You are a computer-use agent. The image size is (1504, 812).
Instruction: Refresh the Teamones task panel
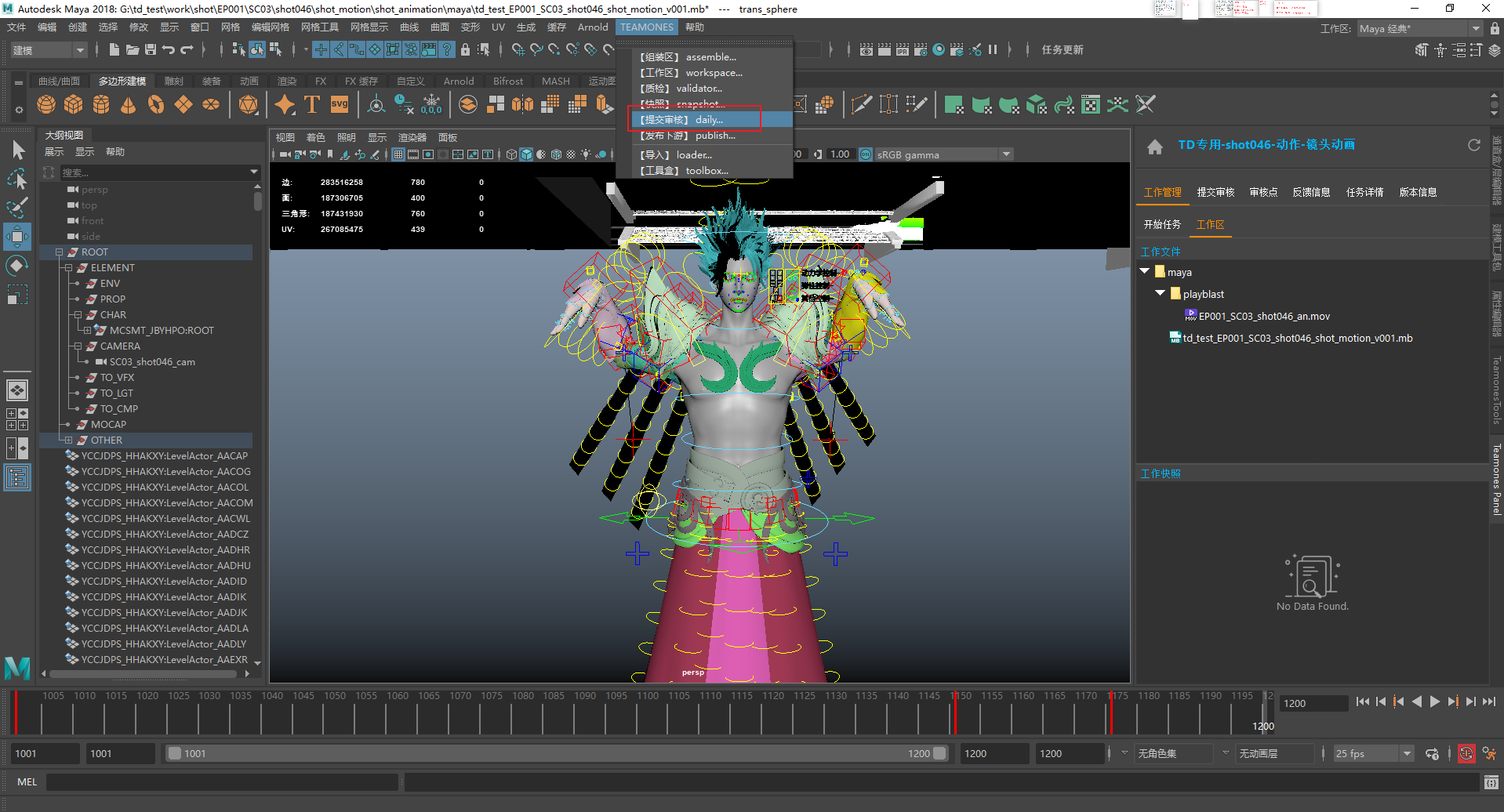(1473, 145)
